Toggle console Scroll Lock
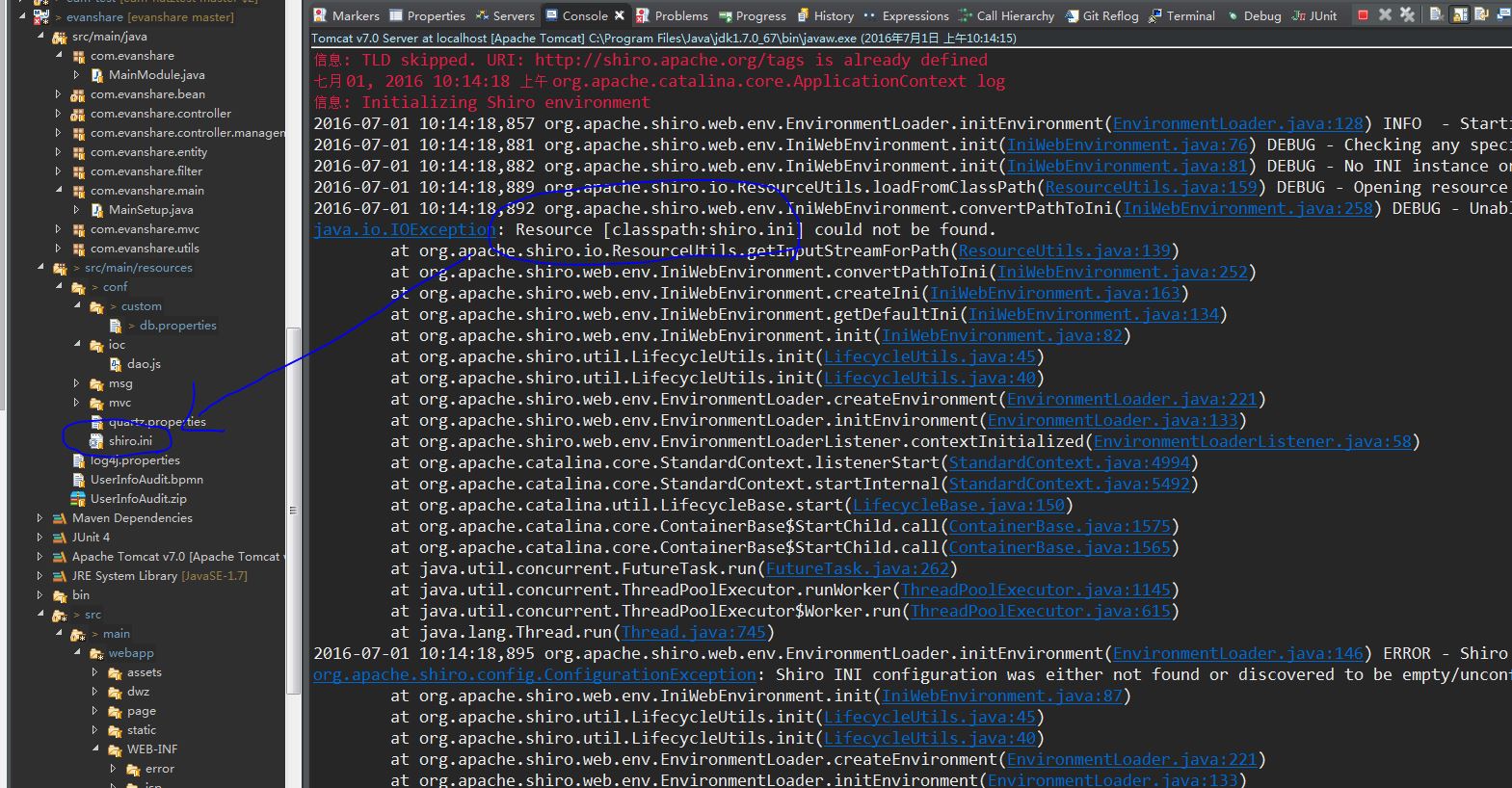The width and height of the screenshot is (1512, 788). tap(1460, 14)
